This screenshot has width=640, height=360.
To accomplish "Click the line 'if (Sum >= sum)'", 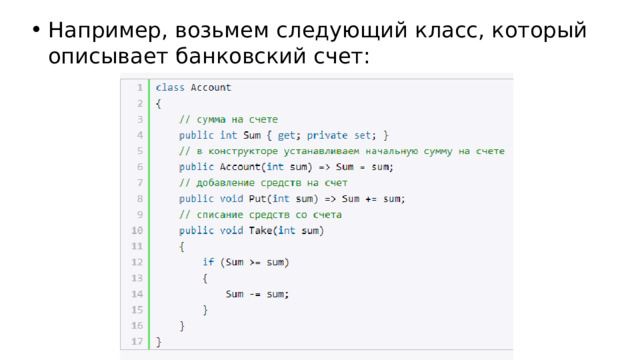I will [246, 262].
